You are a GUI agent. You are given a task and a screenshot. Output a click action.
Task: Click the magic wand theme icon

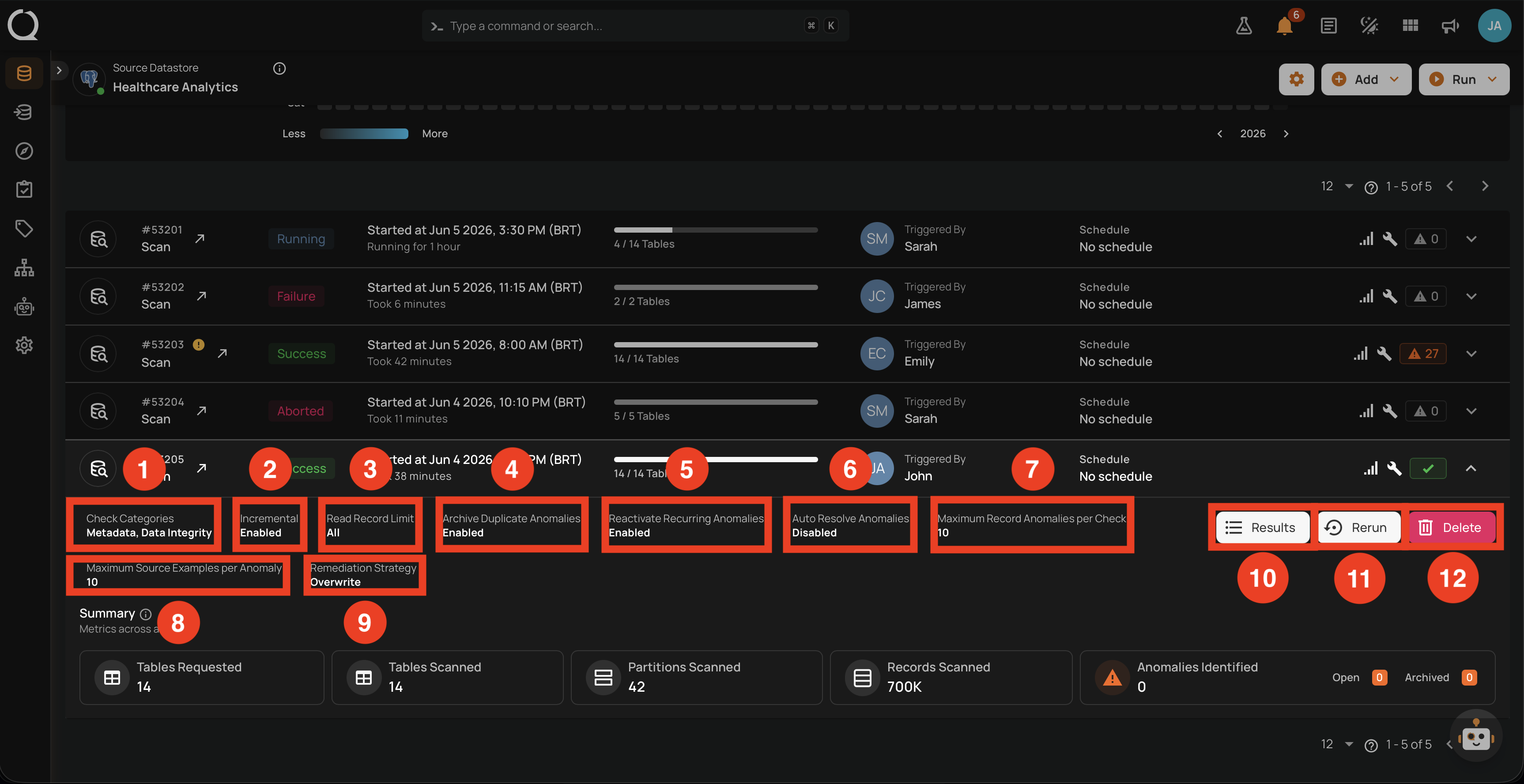point(1369,26)
